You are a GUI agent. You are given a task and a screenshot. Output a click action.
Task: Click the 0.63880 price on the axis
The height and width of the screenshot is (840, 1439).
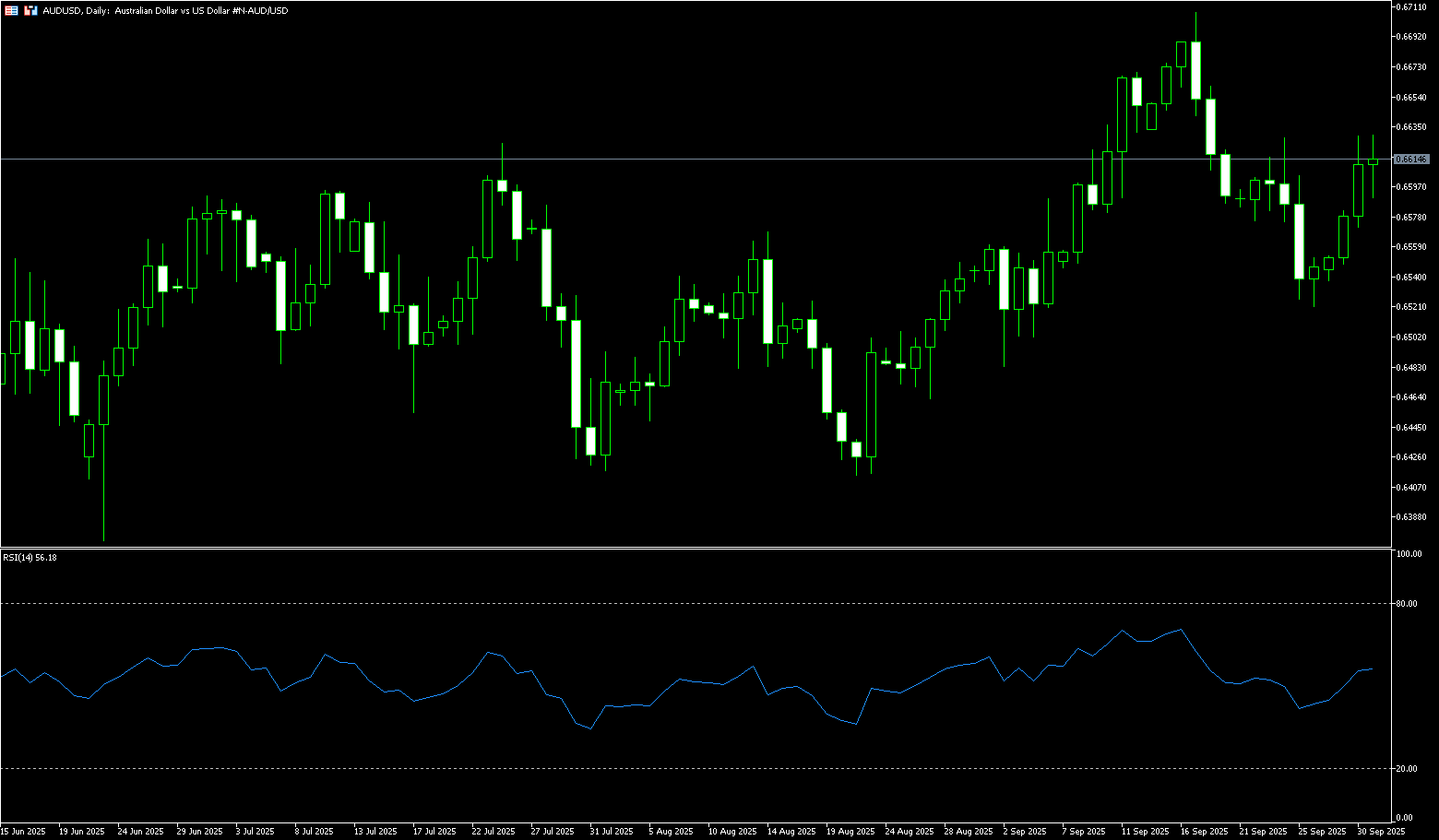[x=1412, y=517]
